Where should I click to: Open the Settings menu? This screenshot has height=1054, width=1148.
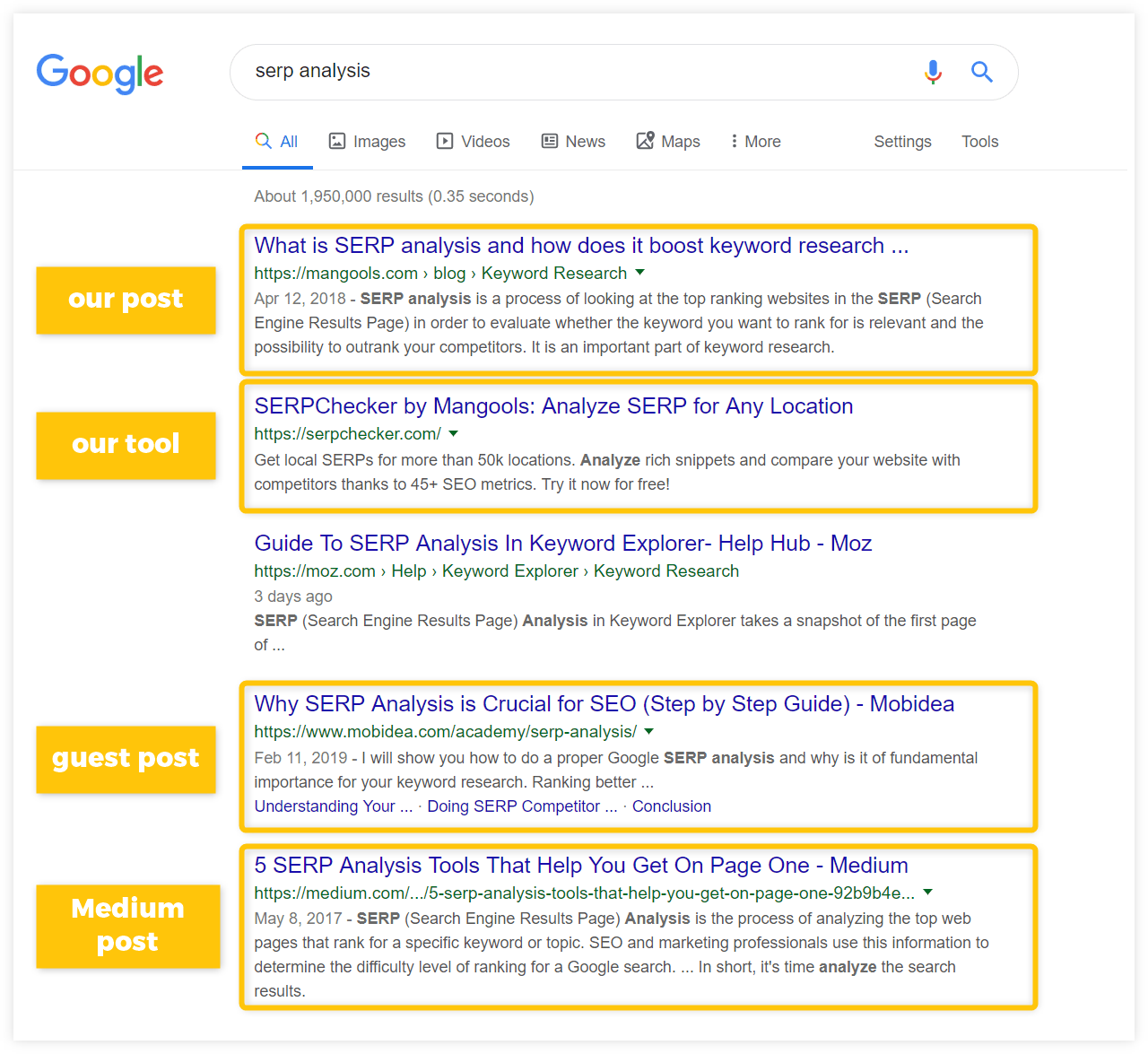pos(902,142)
